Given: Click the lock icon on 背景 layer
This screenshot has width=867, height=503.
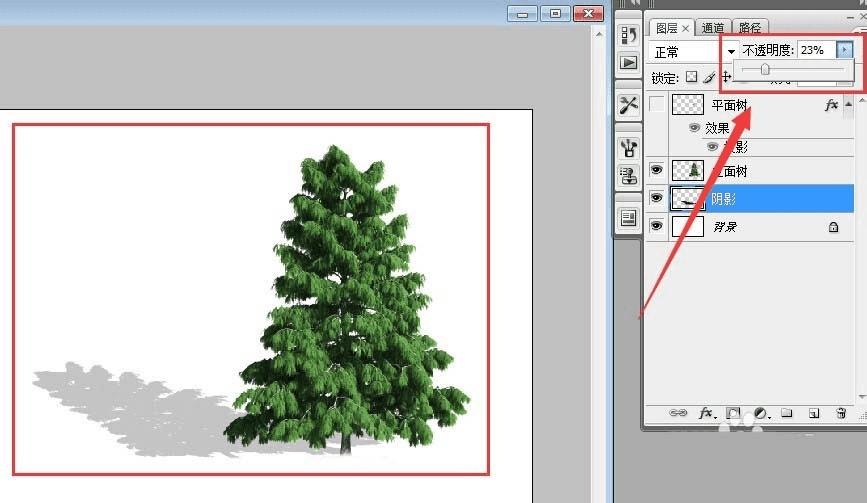Looking at the screenshot, I should (833, 227).
